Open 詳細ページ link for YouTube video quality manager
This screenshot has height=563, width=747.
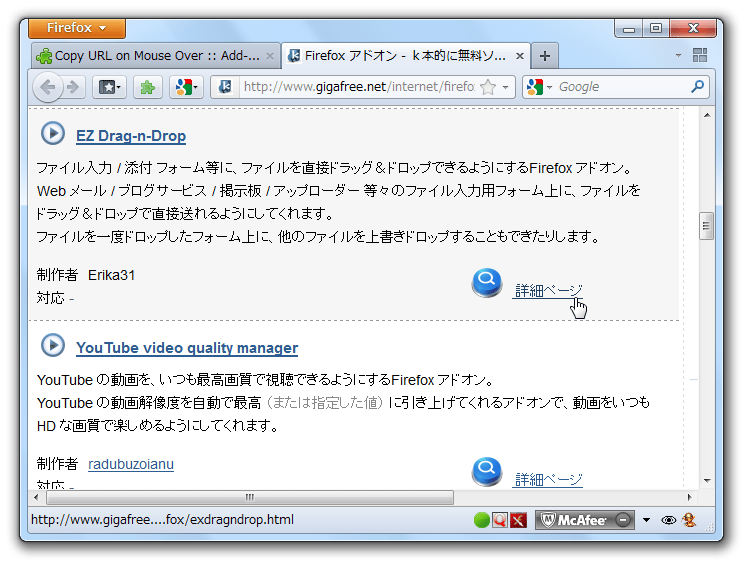click(x=548, y=480)
